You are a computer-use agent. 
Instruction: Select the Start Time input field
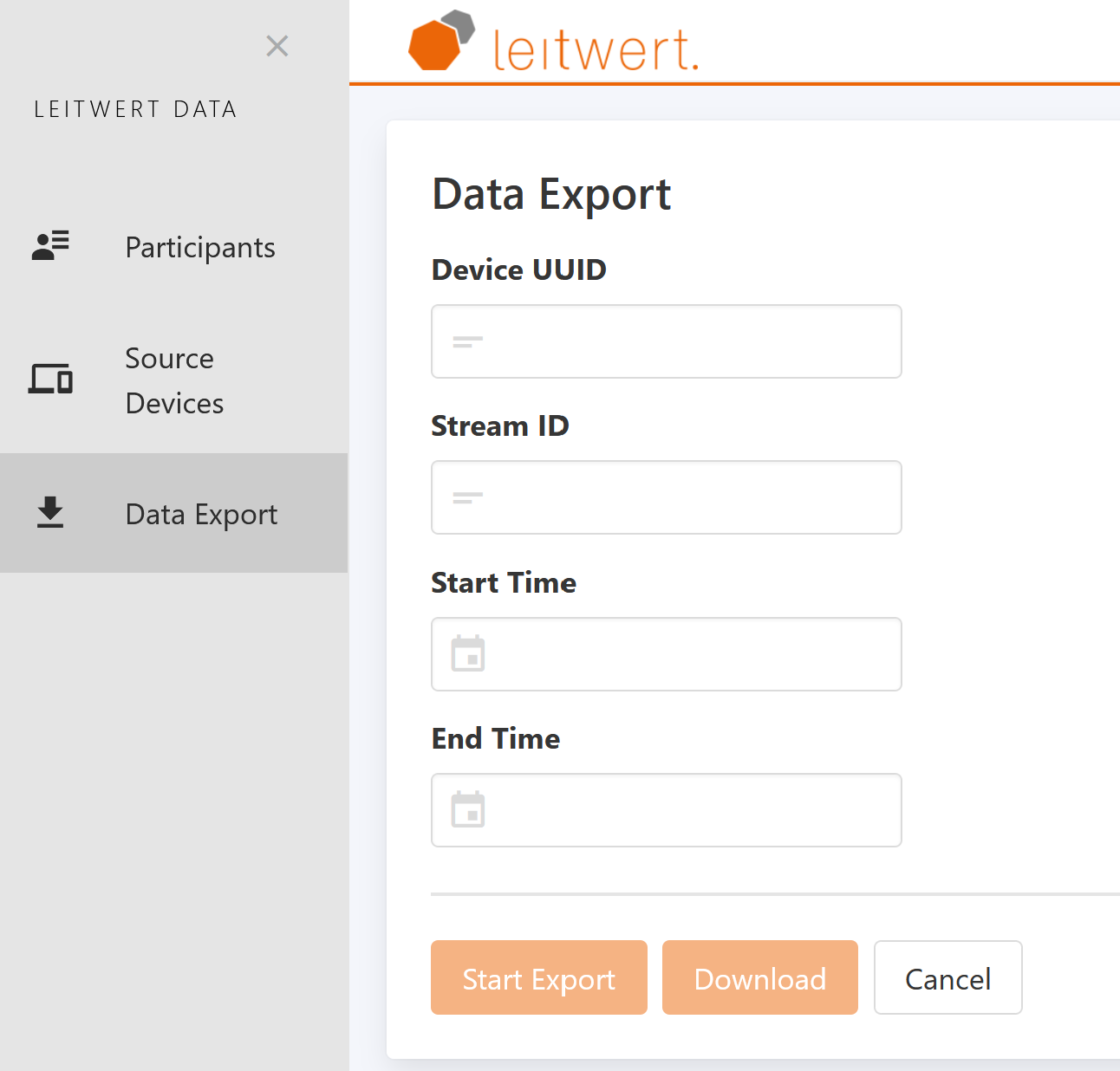(x=666, y=655)
